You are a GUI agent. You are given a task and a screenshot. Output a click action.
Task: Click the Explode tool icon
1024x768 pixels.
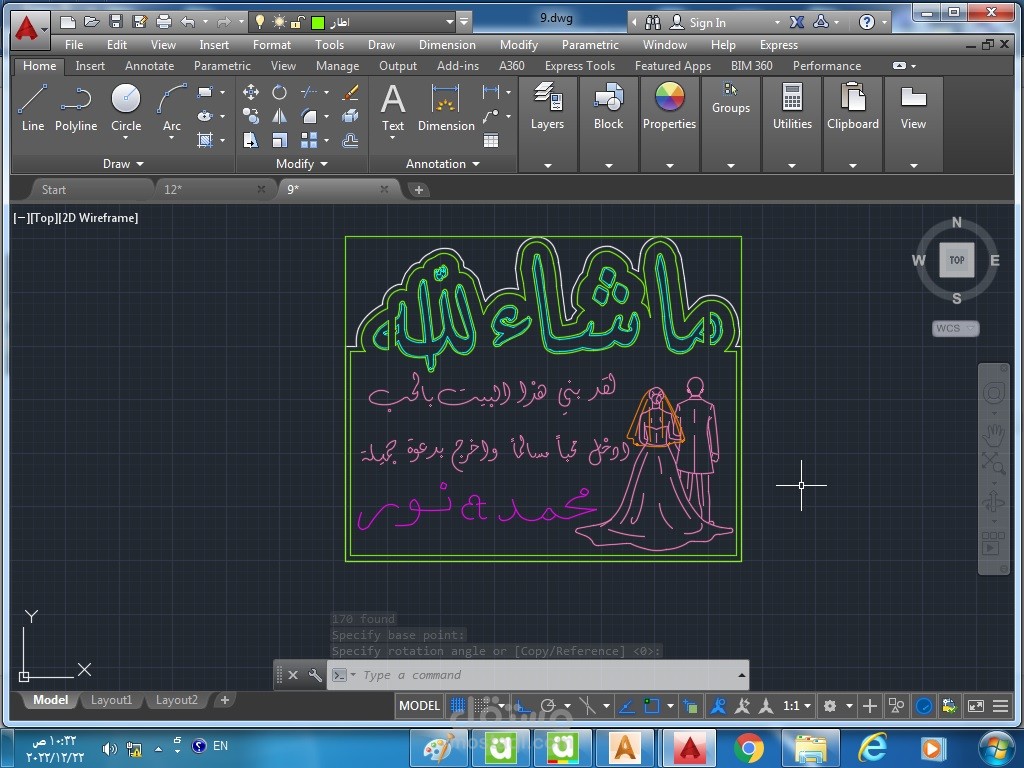(351, 116)
